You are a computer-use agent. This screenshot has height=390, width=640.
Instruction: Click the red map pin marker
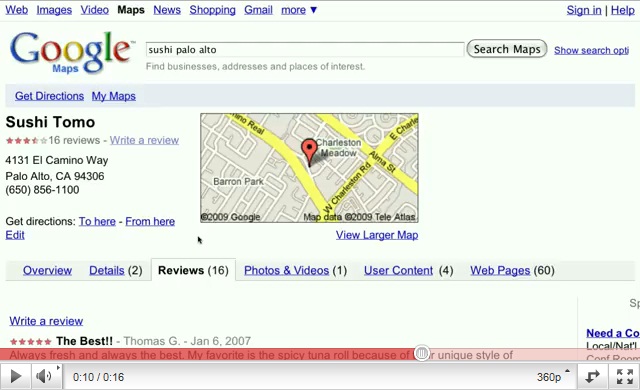coord(309,152)
